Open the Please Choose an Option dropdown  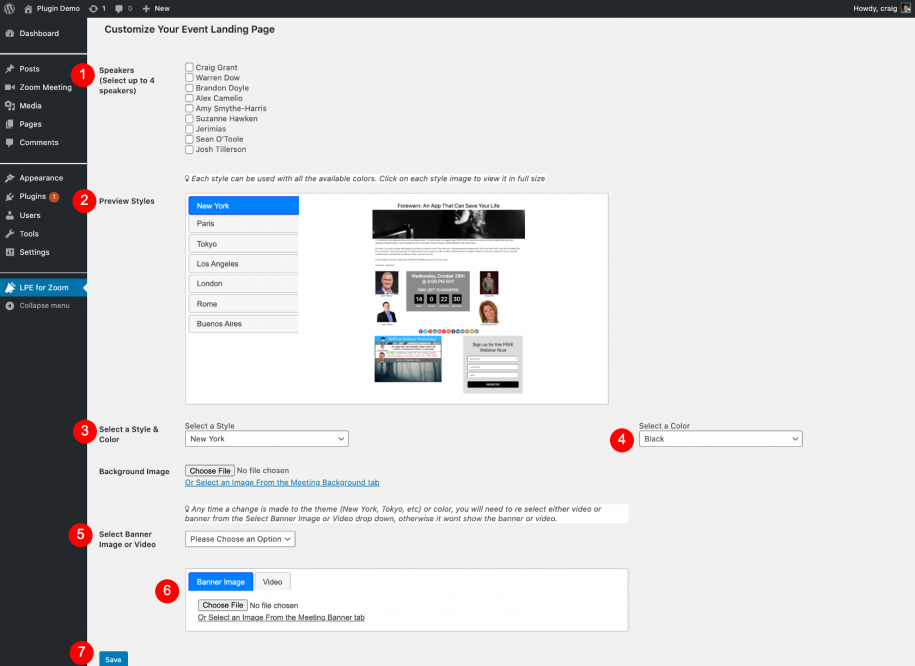point(239,538)
